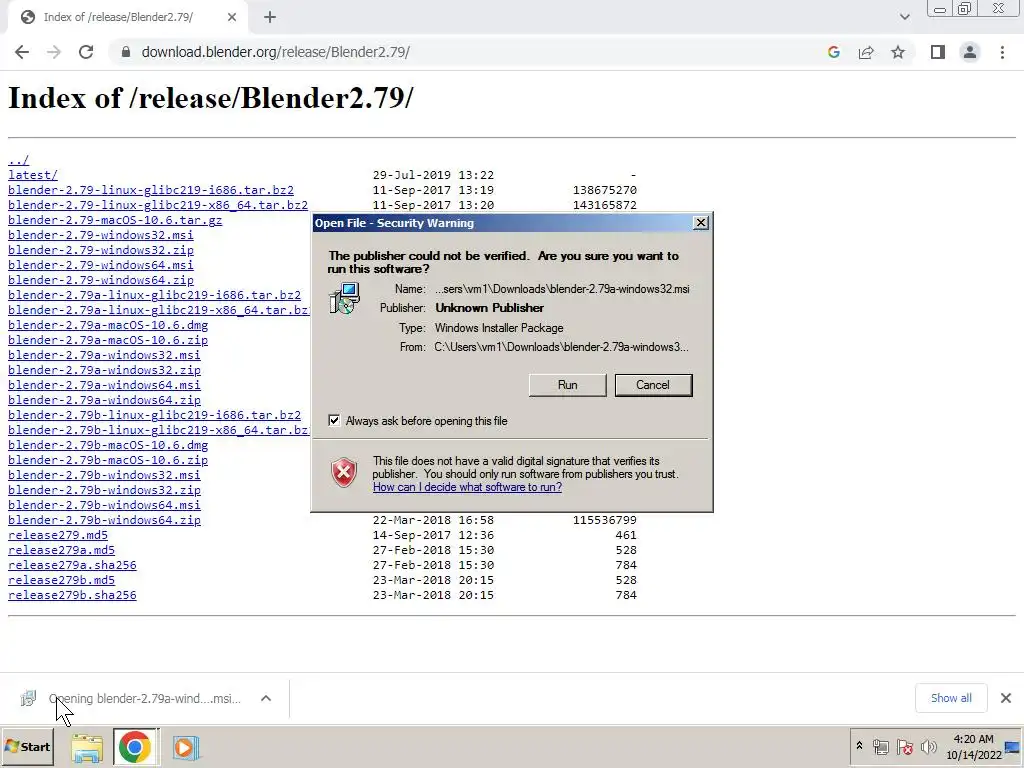Click the network tray icon
The image size is (1024, 768).
click(880, 746)
